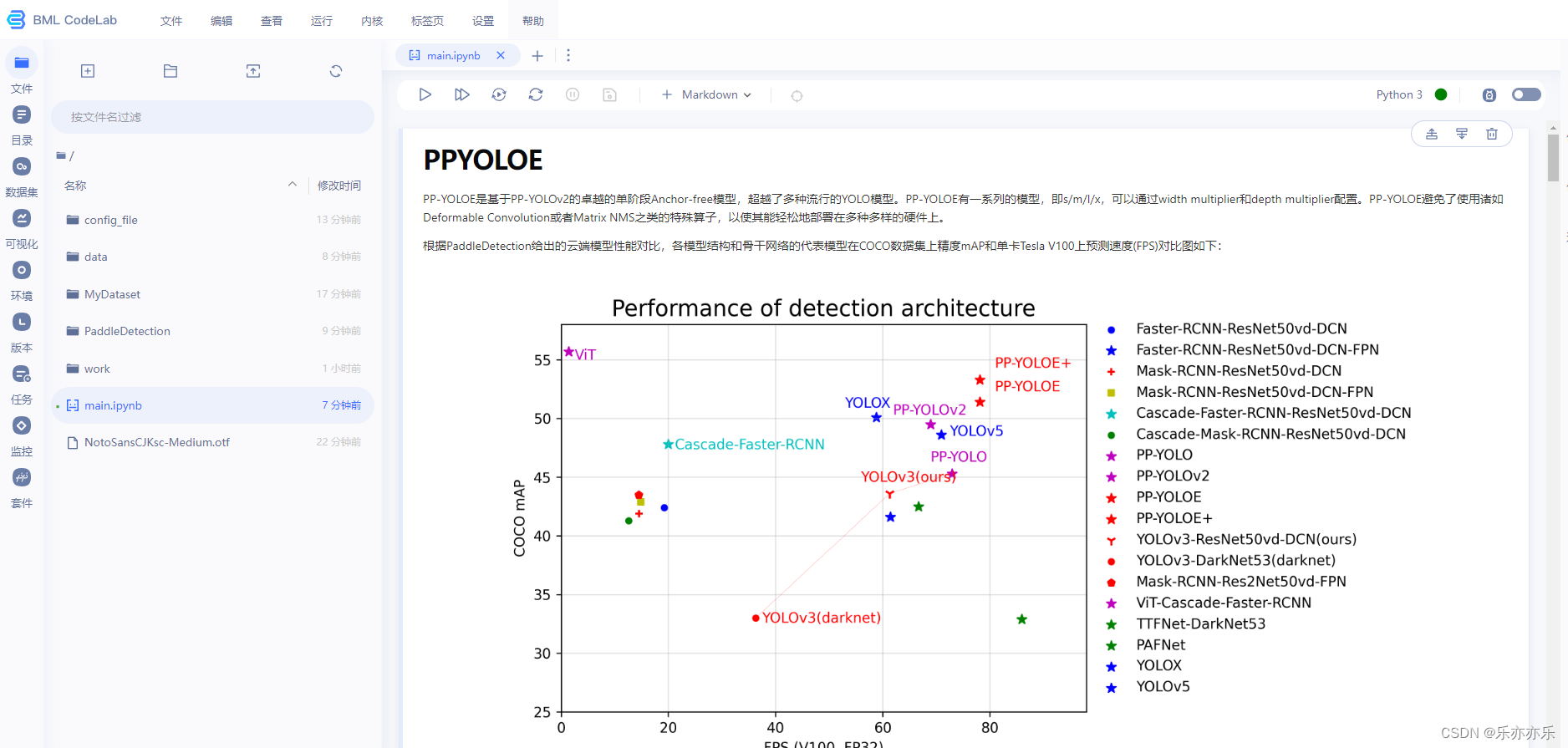Viewport: 1568px width, 748px height.
Task: Open the PaddleDetection folder
Action: click(212, 331)
